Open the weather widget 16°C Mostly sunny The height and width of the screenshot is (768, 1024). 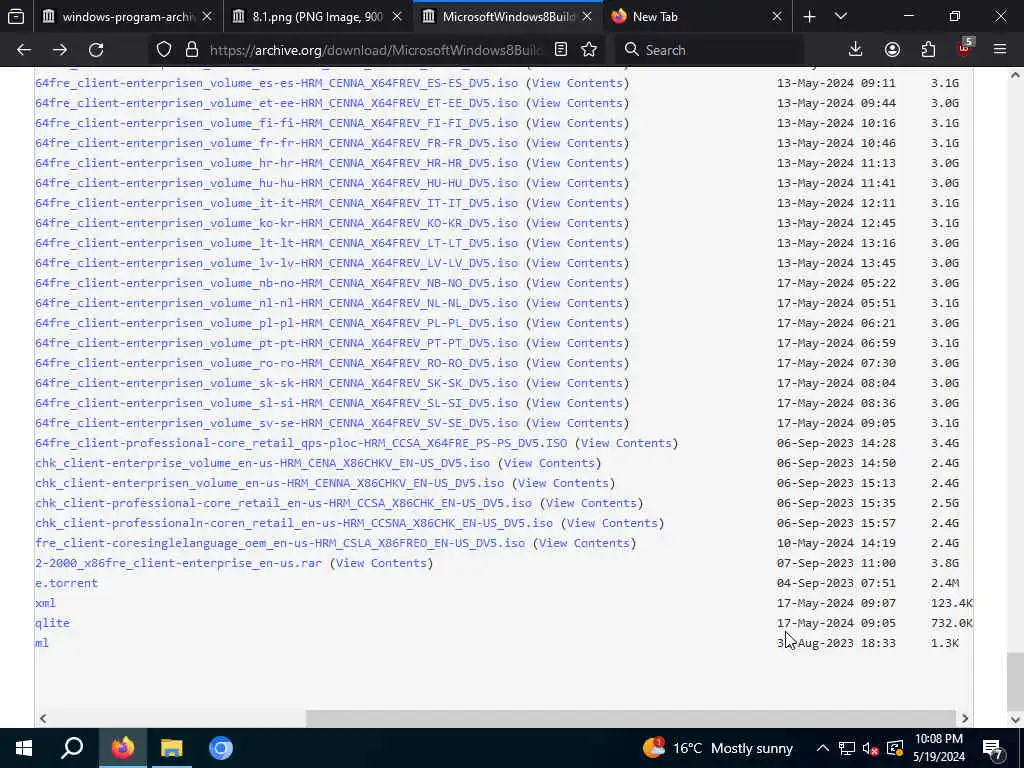(717, 748)
